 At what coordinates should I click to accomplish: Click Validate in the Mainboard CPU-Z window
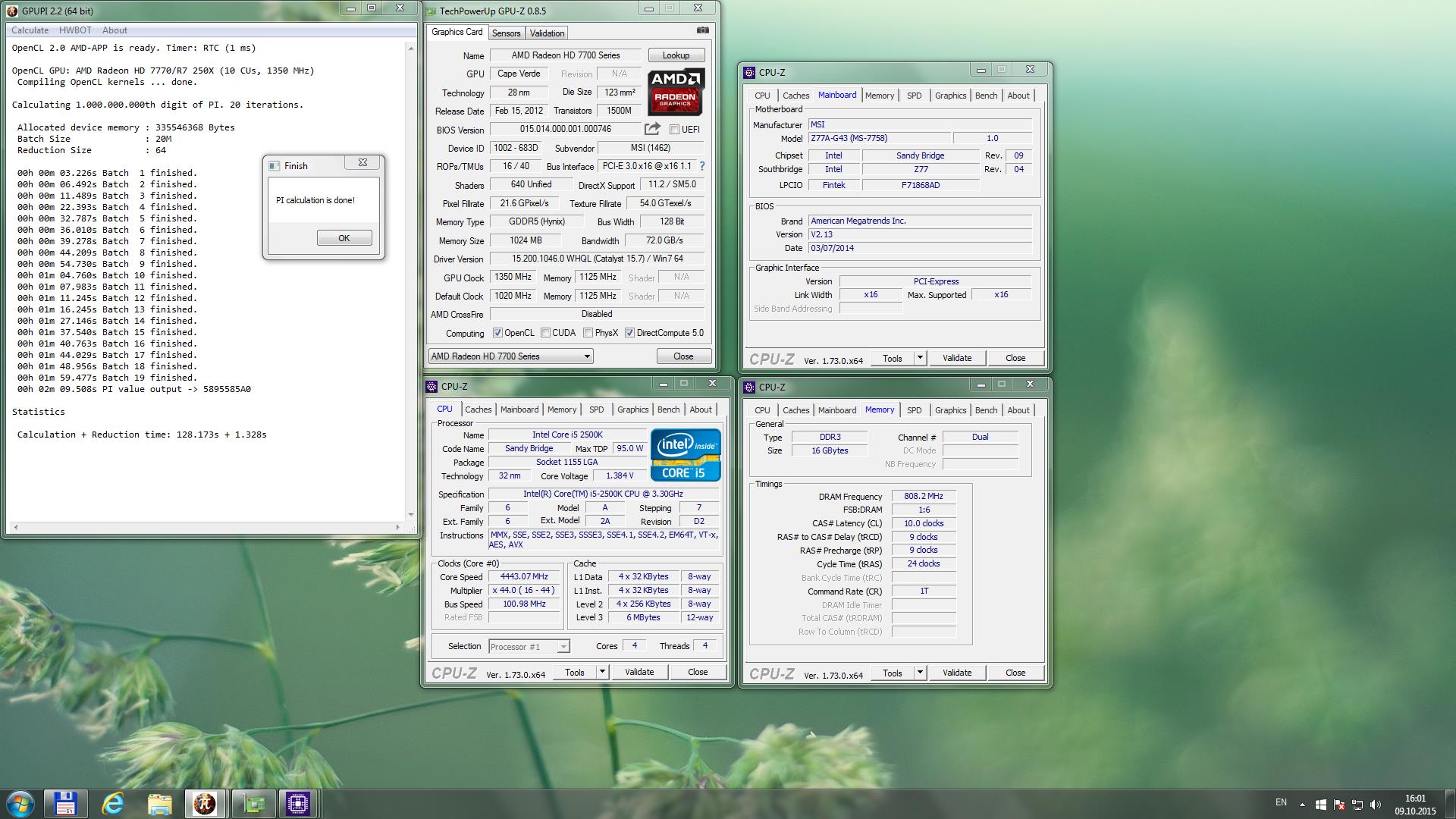pos(957,358)
